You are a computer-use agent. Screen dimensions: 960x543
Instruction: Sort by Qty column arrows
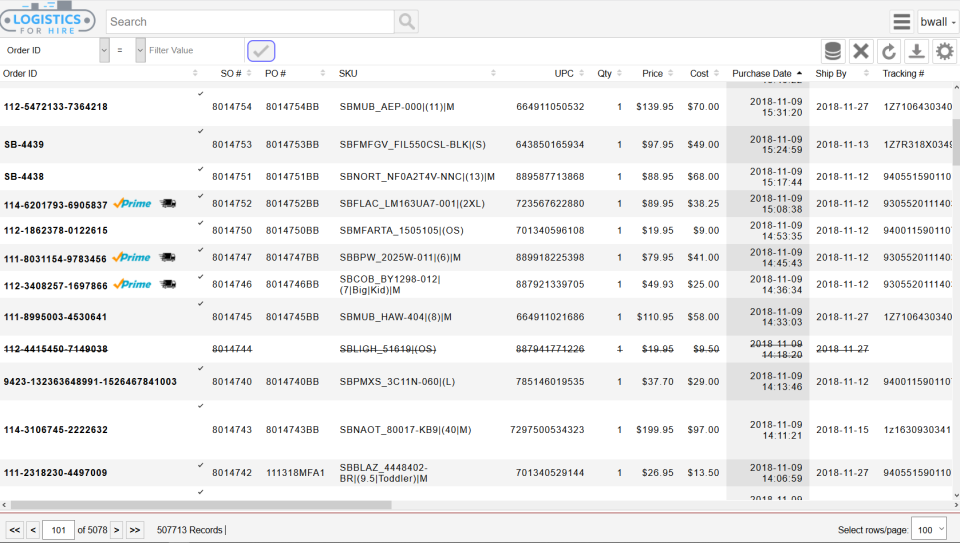pos(620,73)
